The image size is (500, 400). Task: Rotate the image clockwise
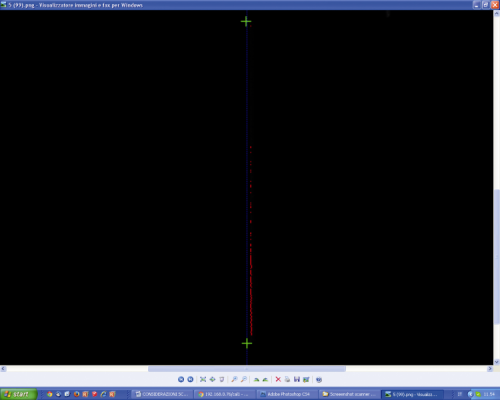[256, 379]
